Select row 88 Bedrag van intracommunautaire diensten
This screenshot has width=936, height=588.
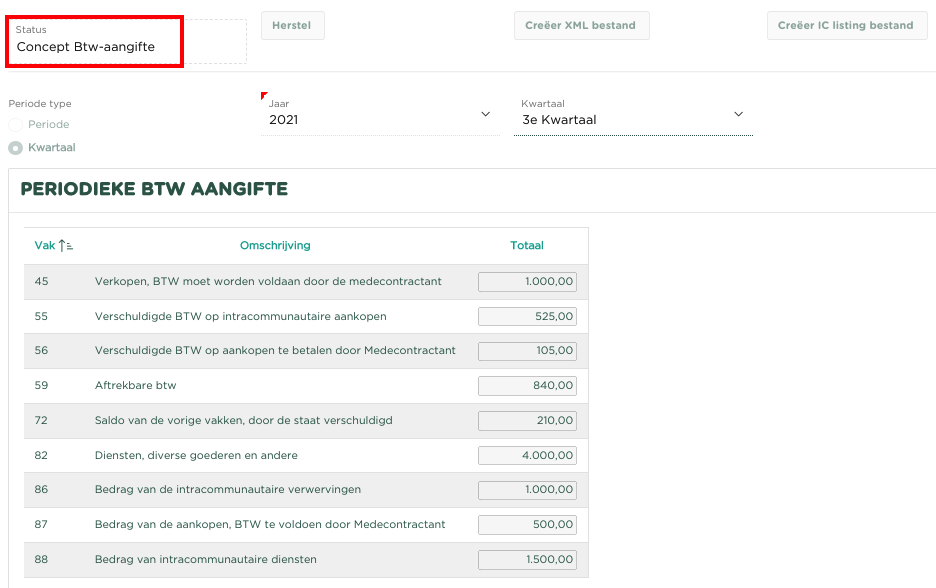306,560
